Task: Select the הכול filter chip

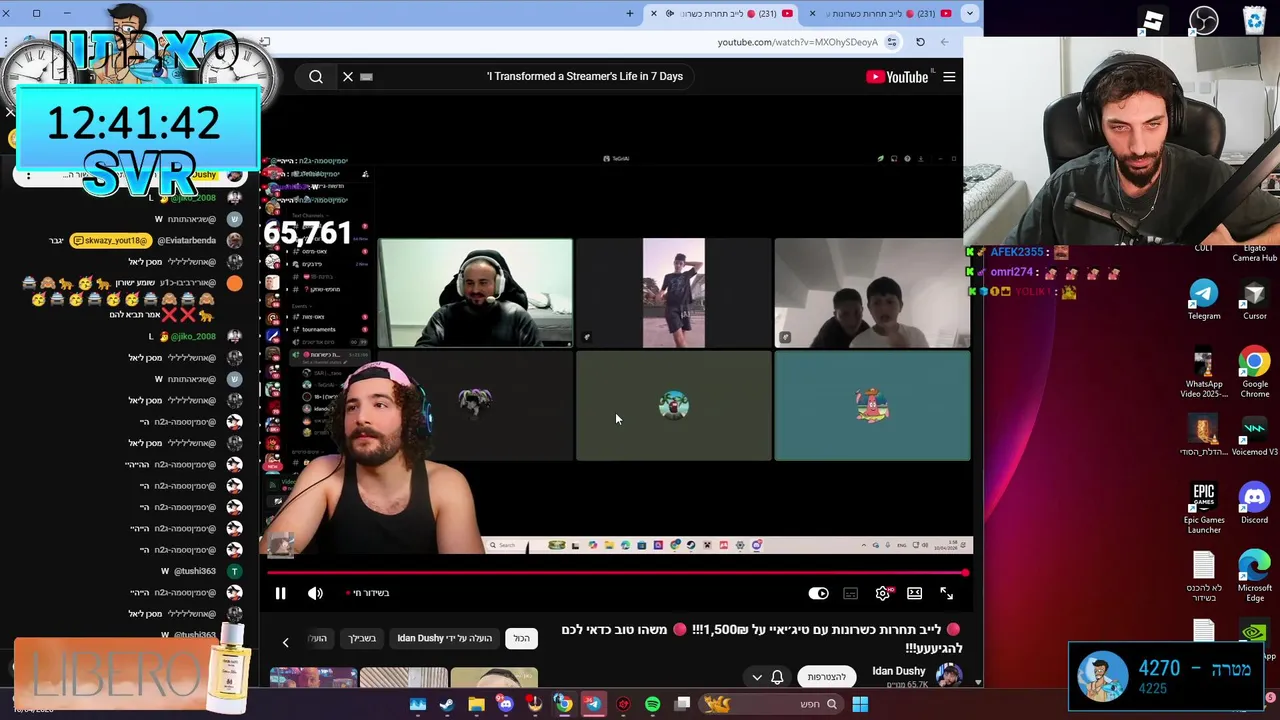Action: coord(521,638)
